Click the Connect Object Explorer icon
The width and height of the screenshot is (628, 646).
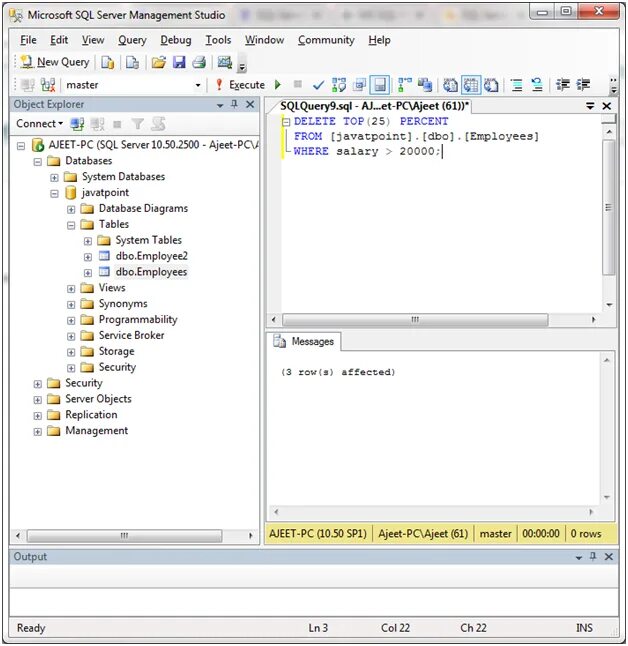(x=77, y=124)
